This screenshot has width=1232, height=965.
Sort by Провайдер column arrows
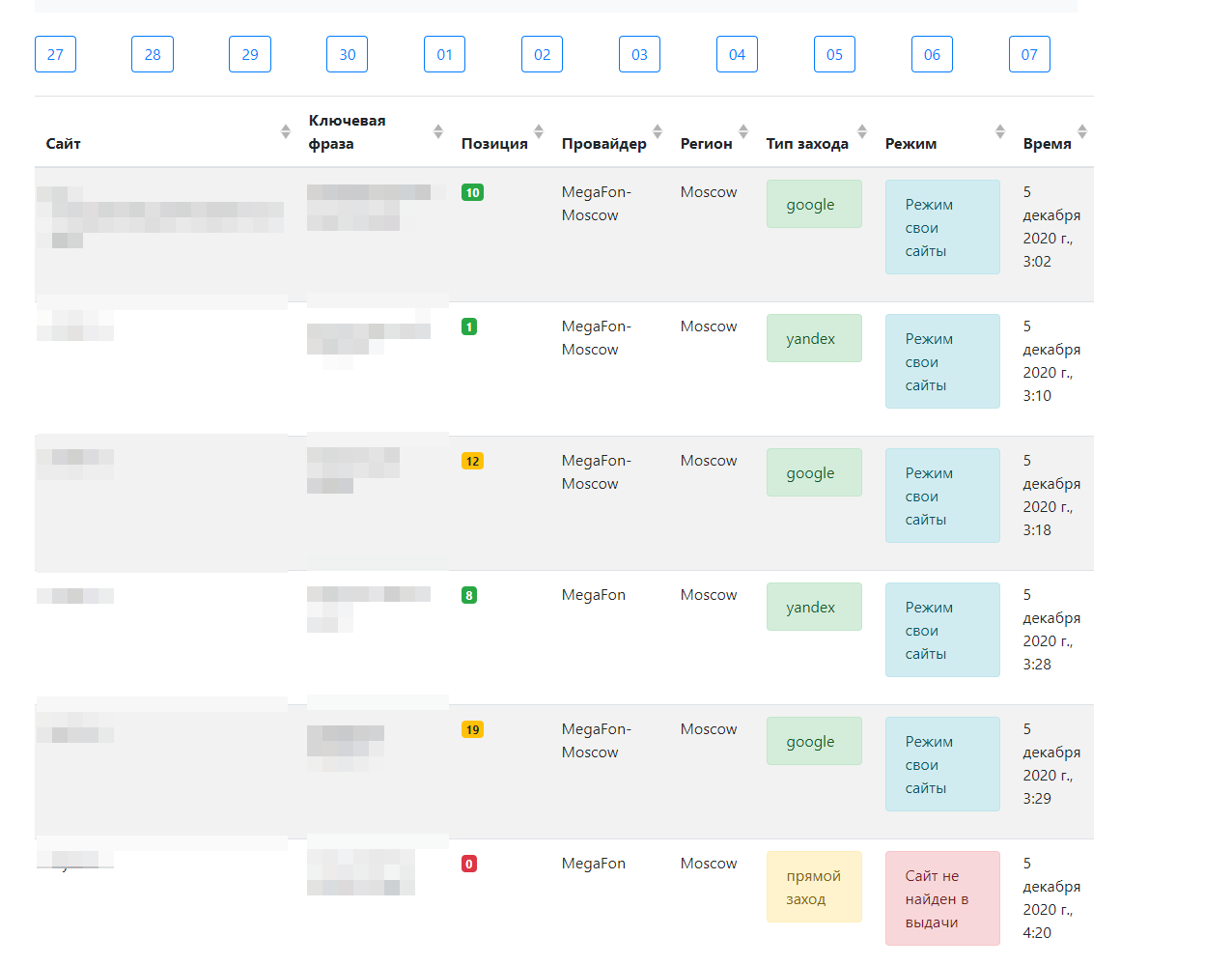coord(658,131)
